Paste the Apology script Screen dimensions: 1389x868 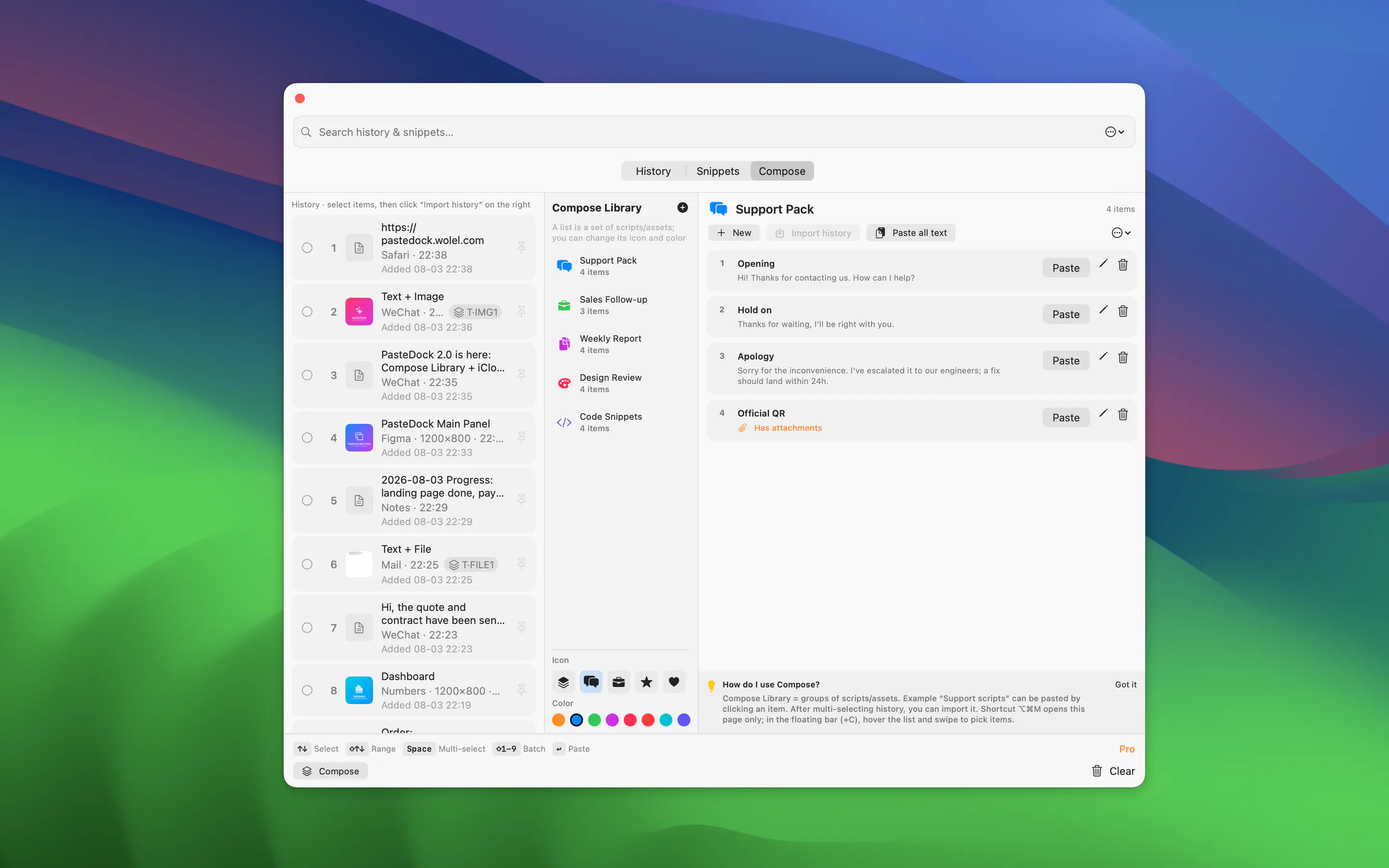coord(1066,361)
